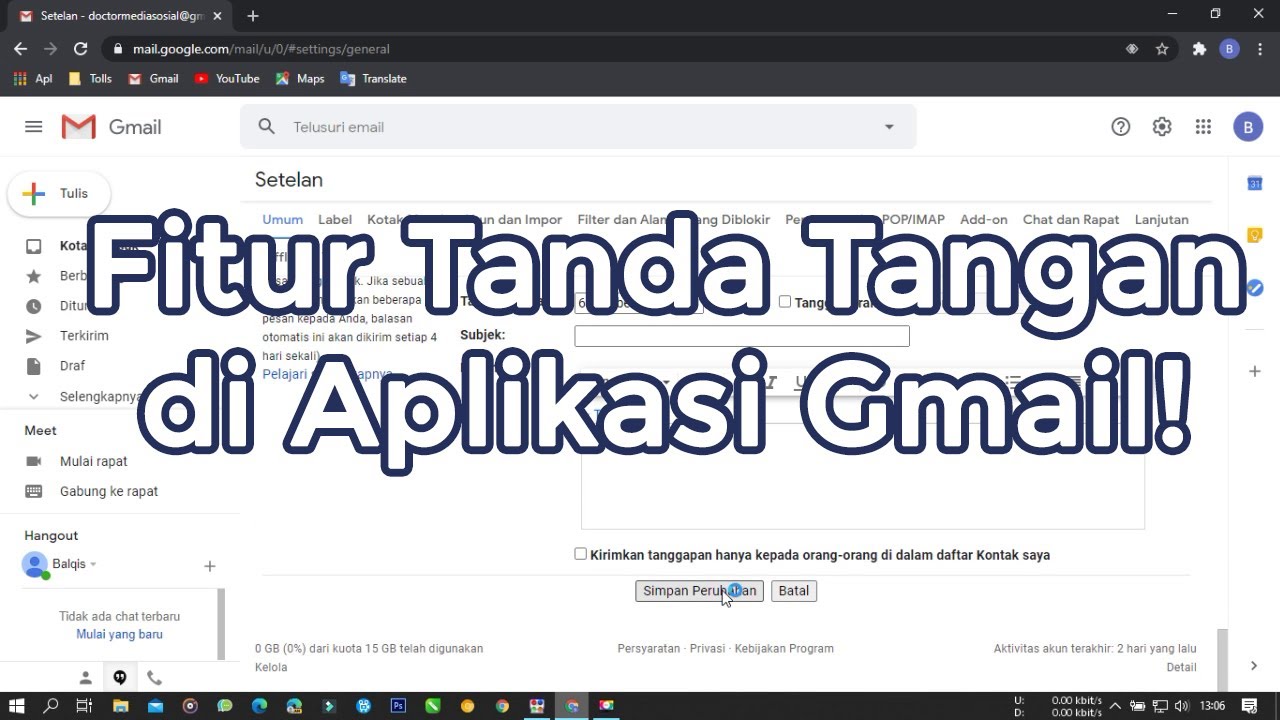1280x720 pixels.
Task: Focus the Telusuri email search box
Action: pyautogui.click(x=580, y=127)
